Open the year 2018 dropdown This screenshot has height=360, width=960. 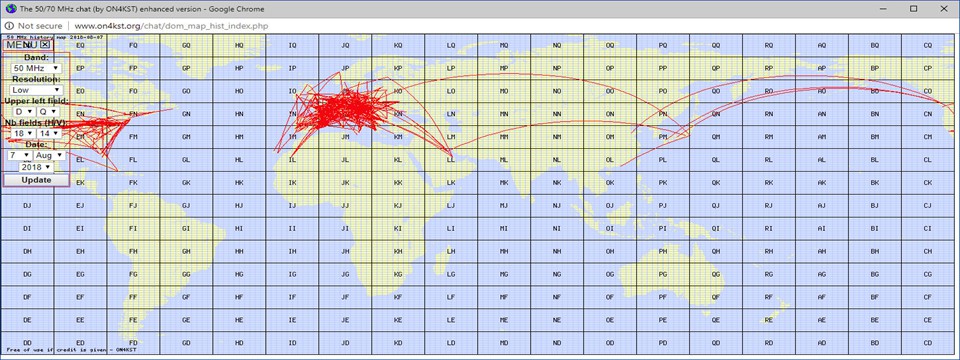[x=36, y=167]
